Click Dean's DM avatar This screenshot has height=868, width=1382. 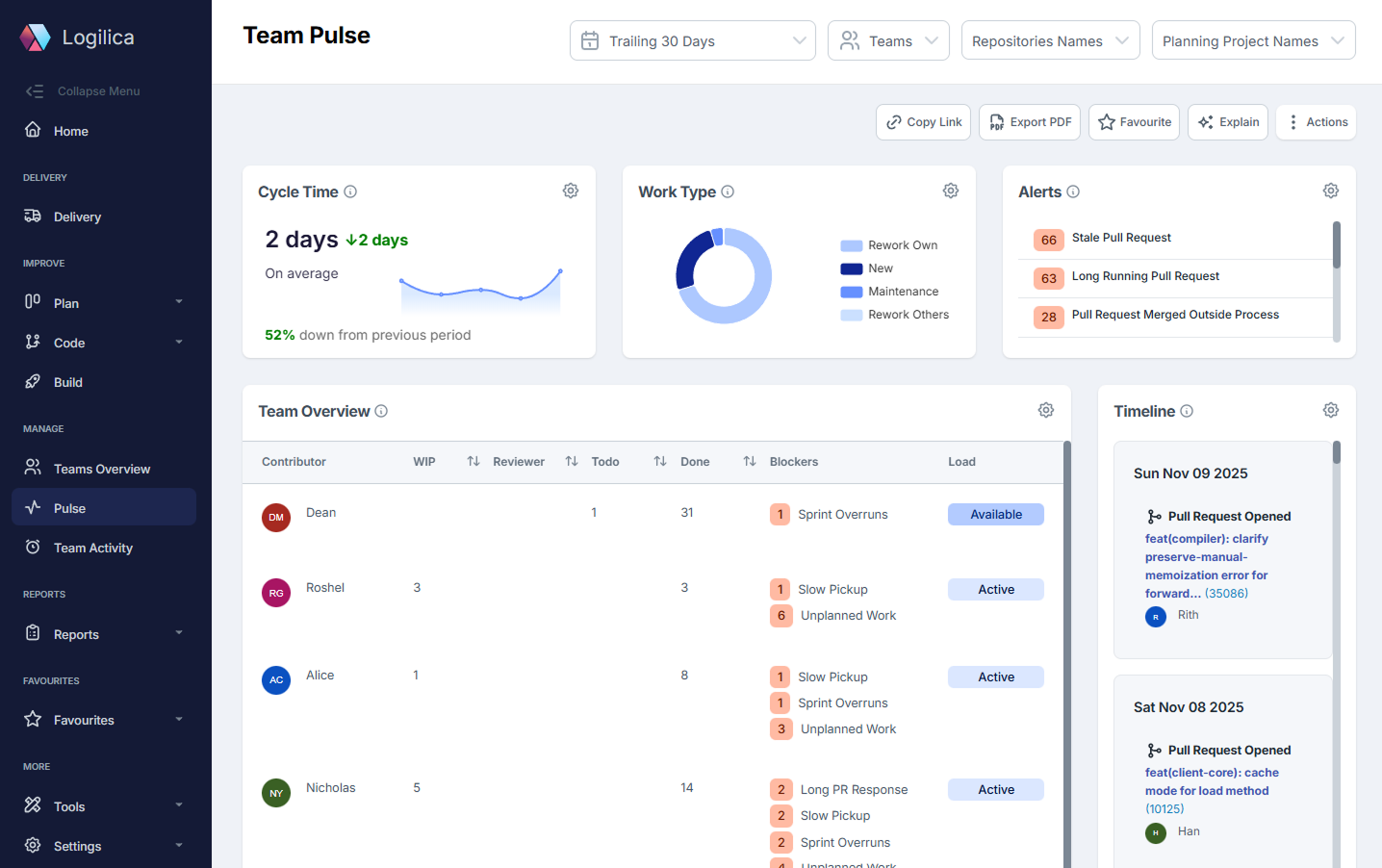[276, 518]
